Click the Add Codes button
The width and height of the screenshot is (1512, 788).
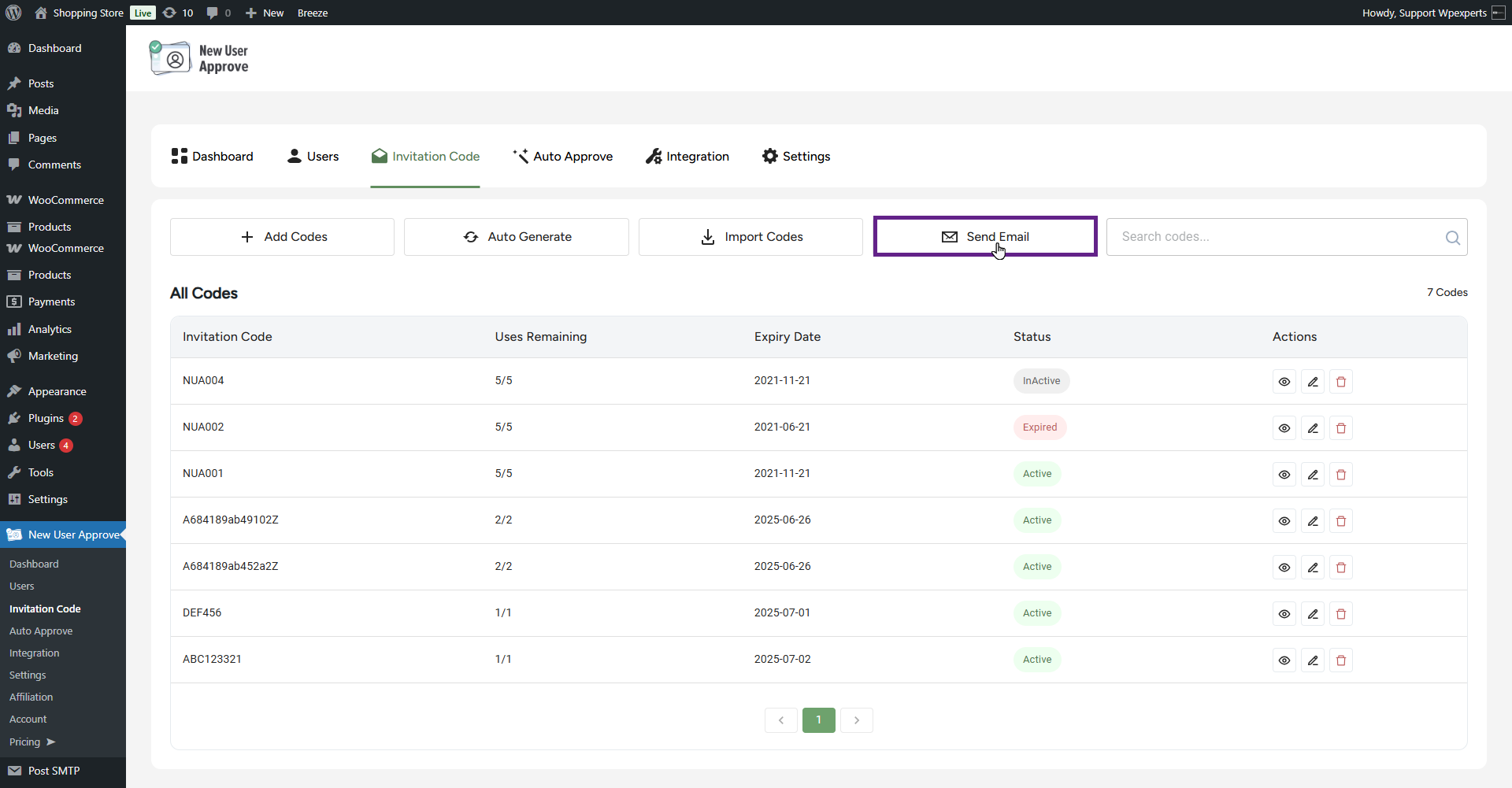click(x=282, y=237)
